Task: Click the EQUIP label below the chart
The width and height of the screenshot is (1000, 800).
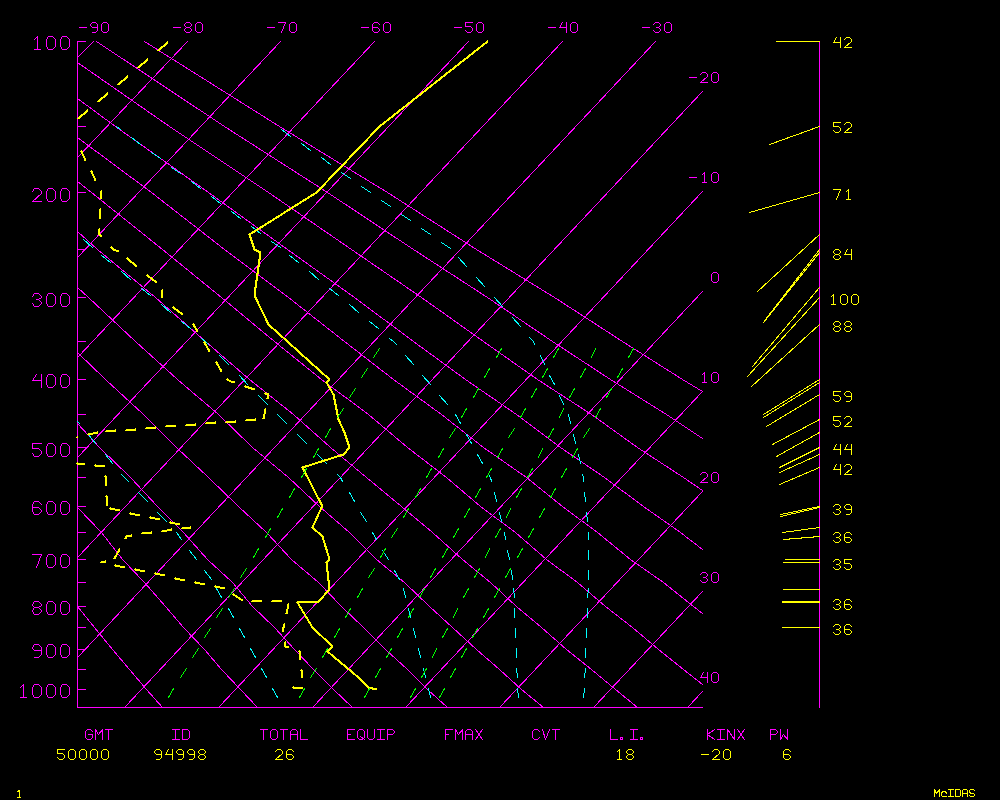Action: [371, 735]
